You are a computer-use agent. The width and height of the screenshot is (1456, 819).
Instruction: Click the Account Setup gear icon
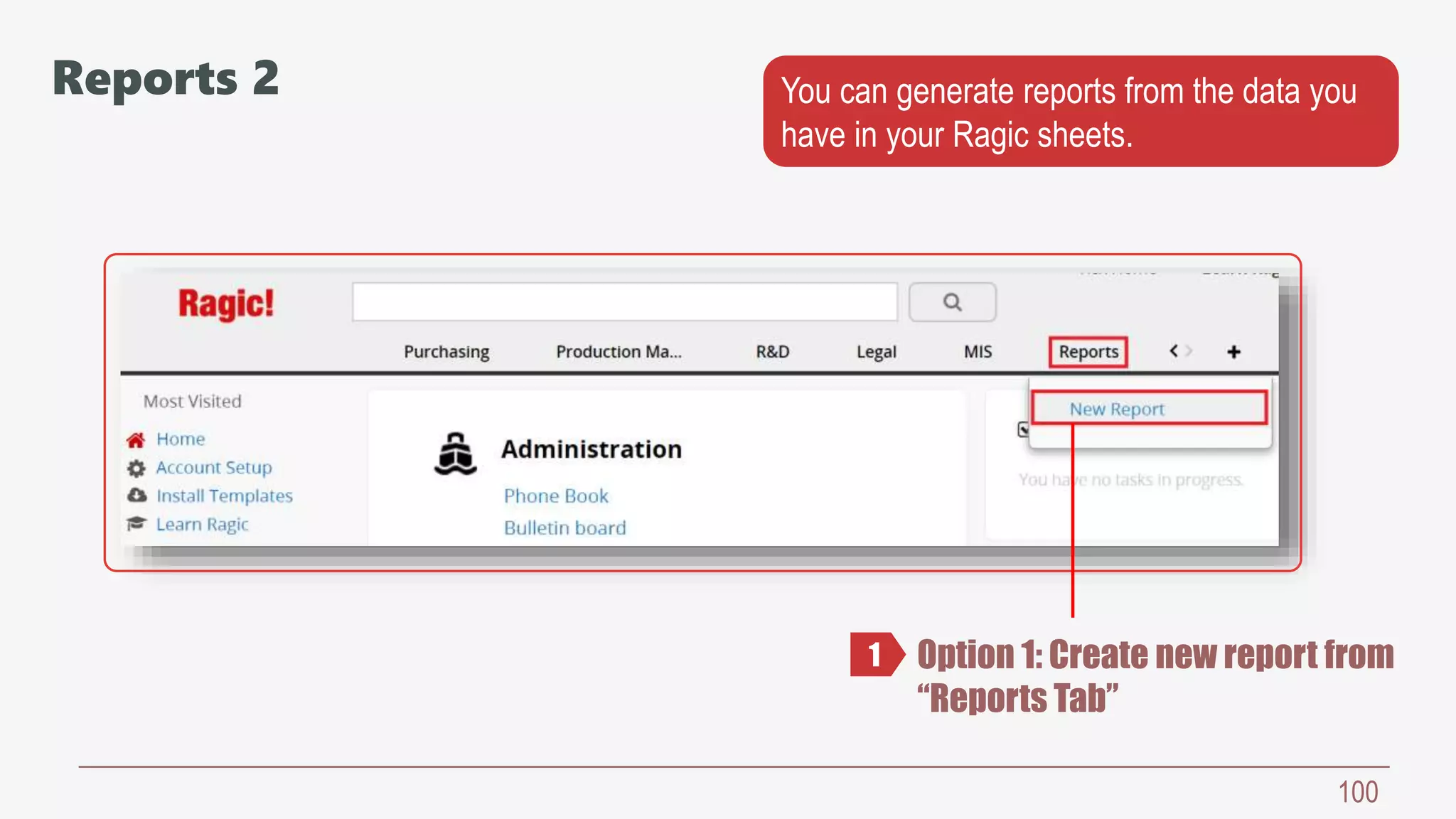tap(136, 468)
